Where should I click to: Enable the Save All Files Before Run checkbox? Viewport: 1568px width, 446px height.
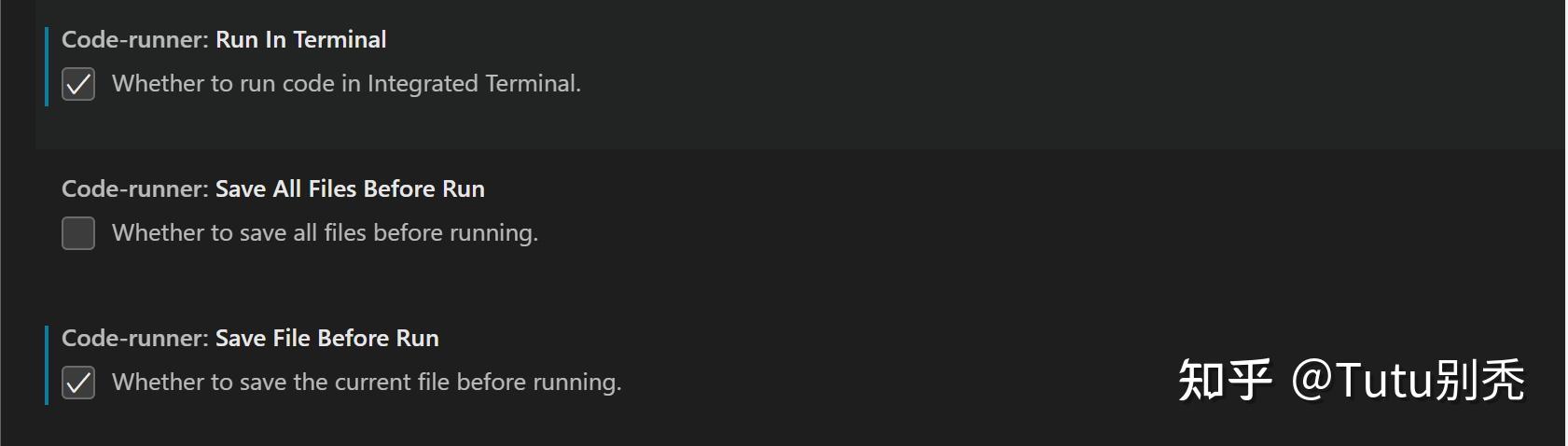78,233
